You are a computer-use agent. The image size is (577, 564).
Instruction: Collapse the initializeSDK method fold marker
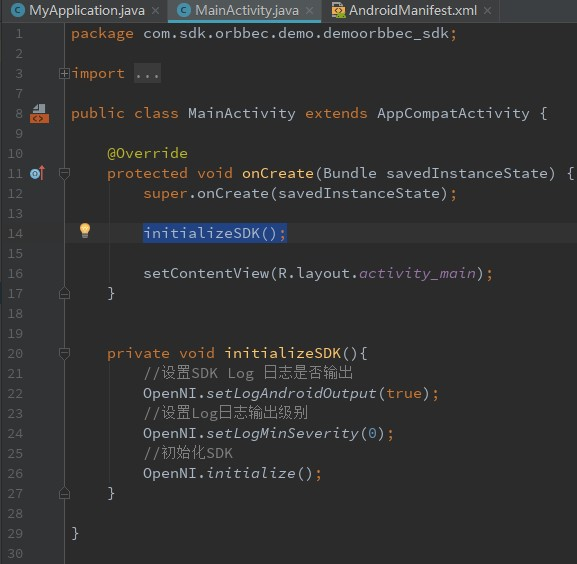coord(64,354)
